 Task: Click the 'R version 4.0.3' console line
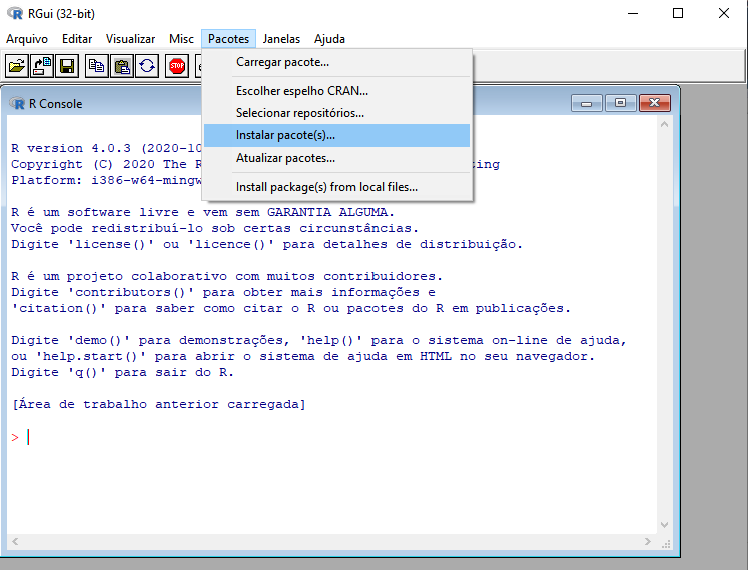click(106, 148)
